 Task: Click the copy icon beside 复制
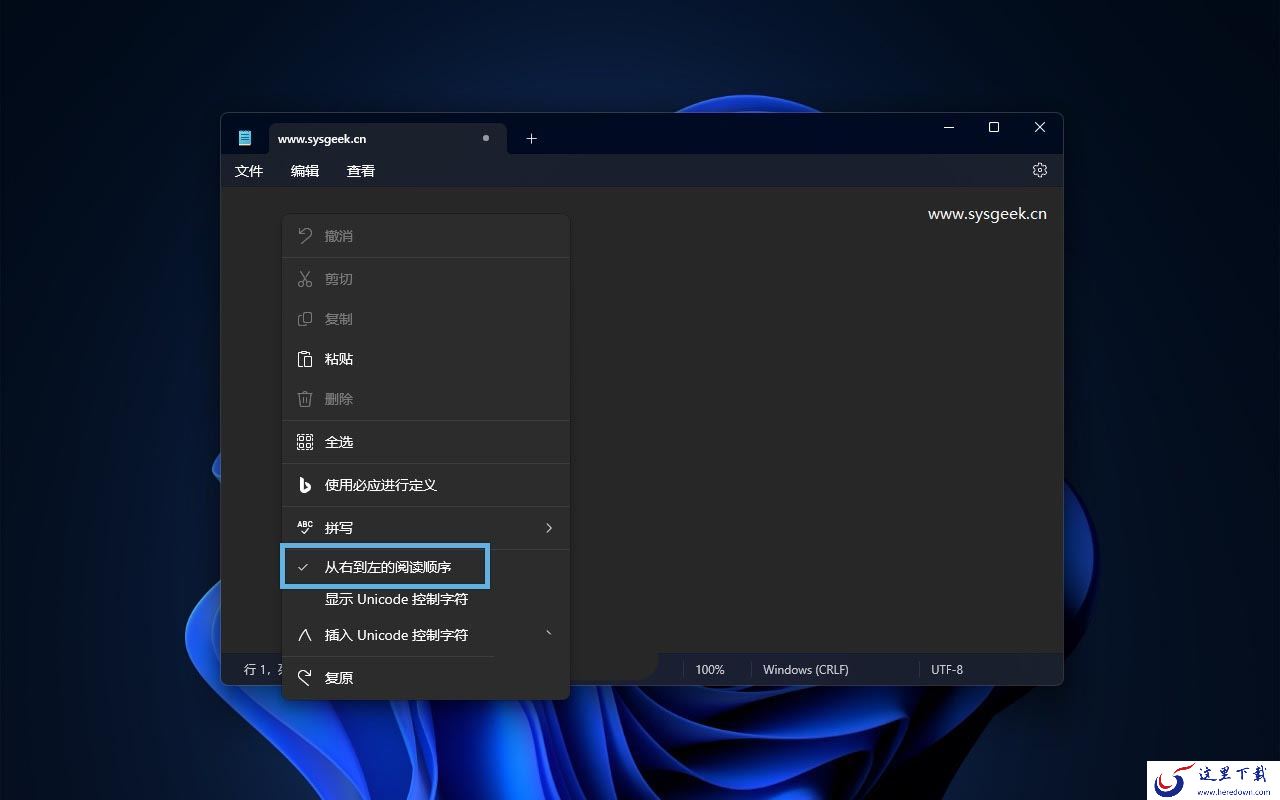(305, 319)
